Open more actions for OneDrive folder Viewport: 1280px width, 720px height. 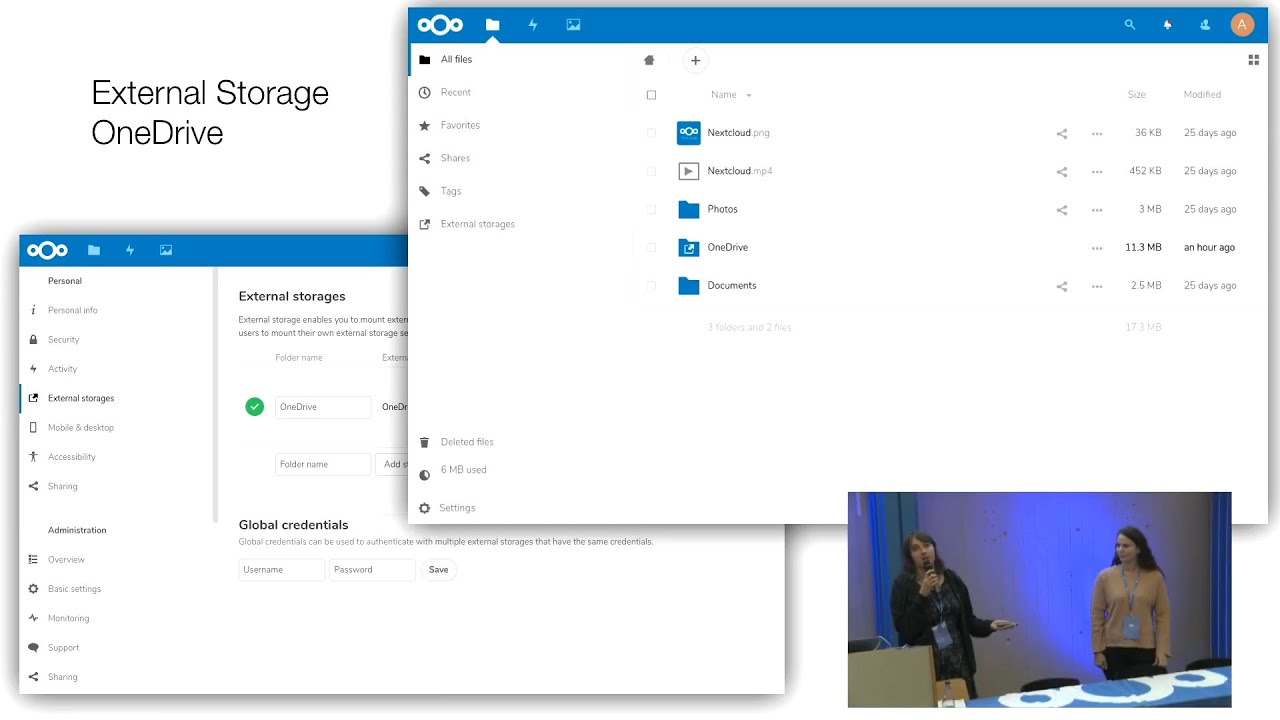pos(1097,248)
